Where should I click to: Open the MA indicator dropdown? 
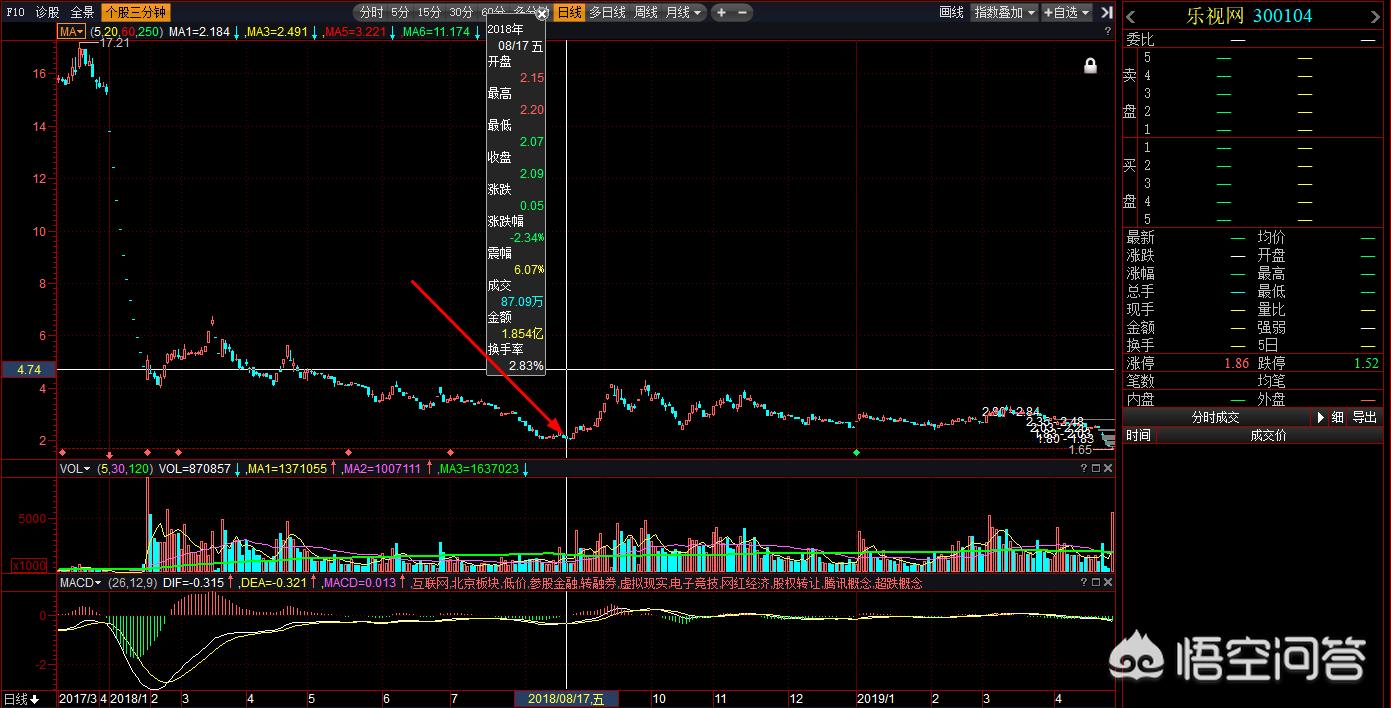tap(73, 32)
